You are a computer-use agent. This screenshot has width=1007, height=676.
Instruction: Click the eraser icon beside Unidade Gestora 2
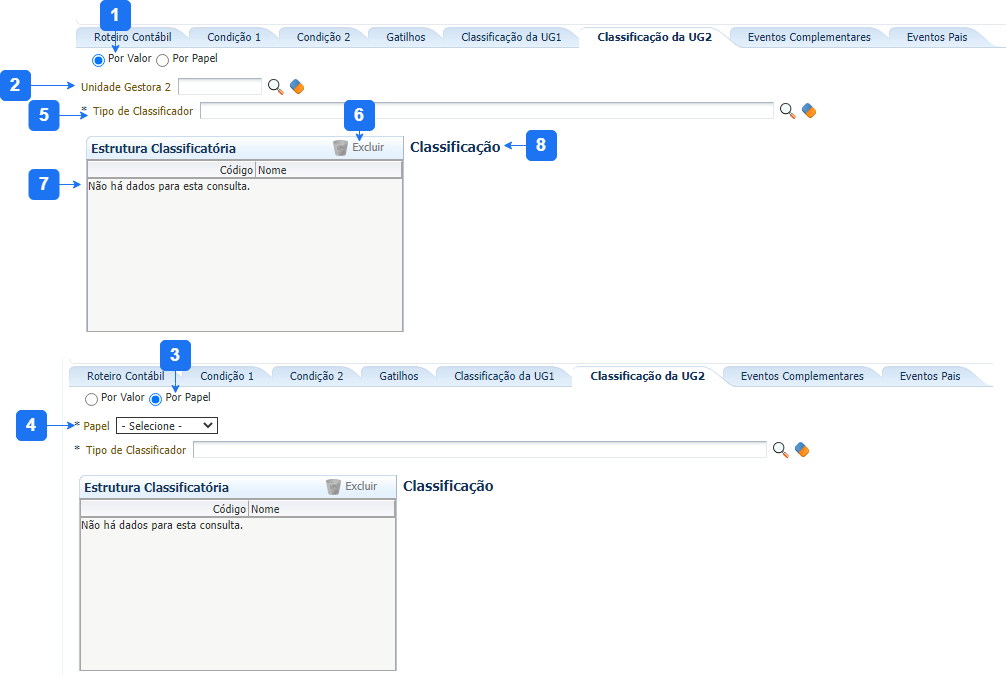[297, 87]
